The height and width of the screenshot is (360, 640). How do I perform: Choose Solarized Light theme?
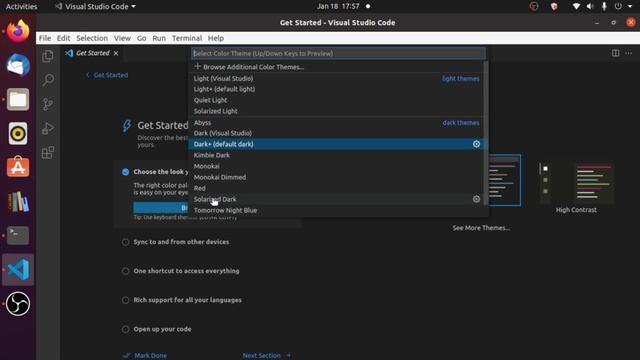pyautogui.click(x=337, y=111)
